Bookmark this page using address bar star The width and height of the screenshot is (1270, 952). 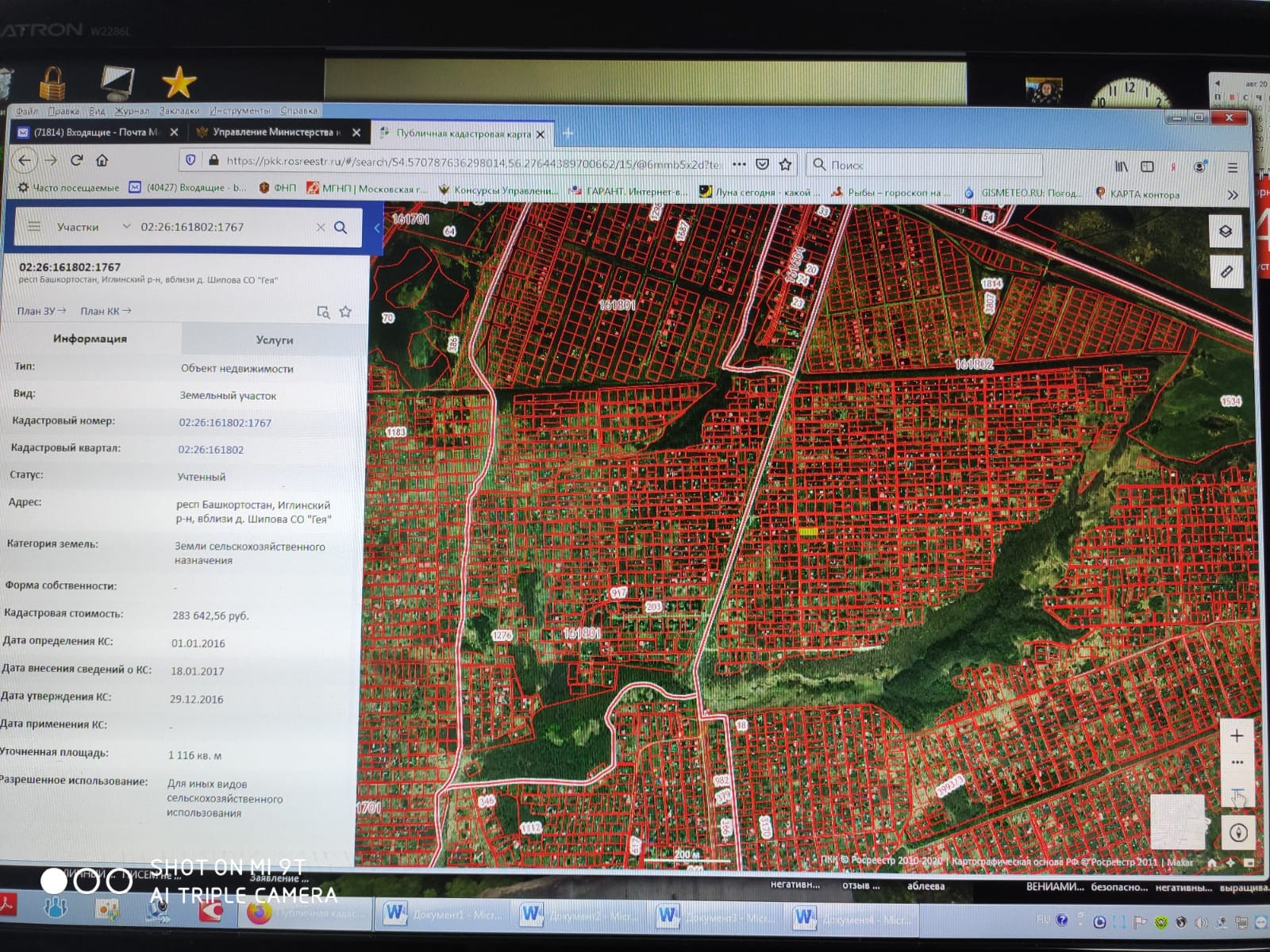tap(785, 164)
